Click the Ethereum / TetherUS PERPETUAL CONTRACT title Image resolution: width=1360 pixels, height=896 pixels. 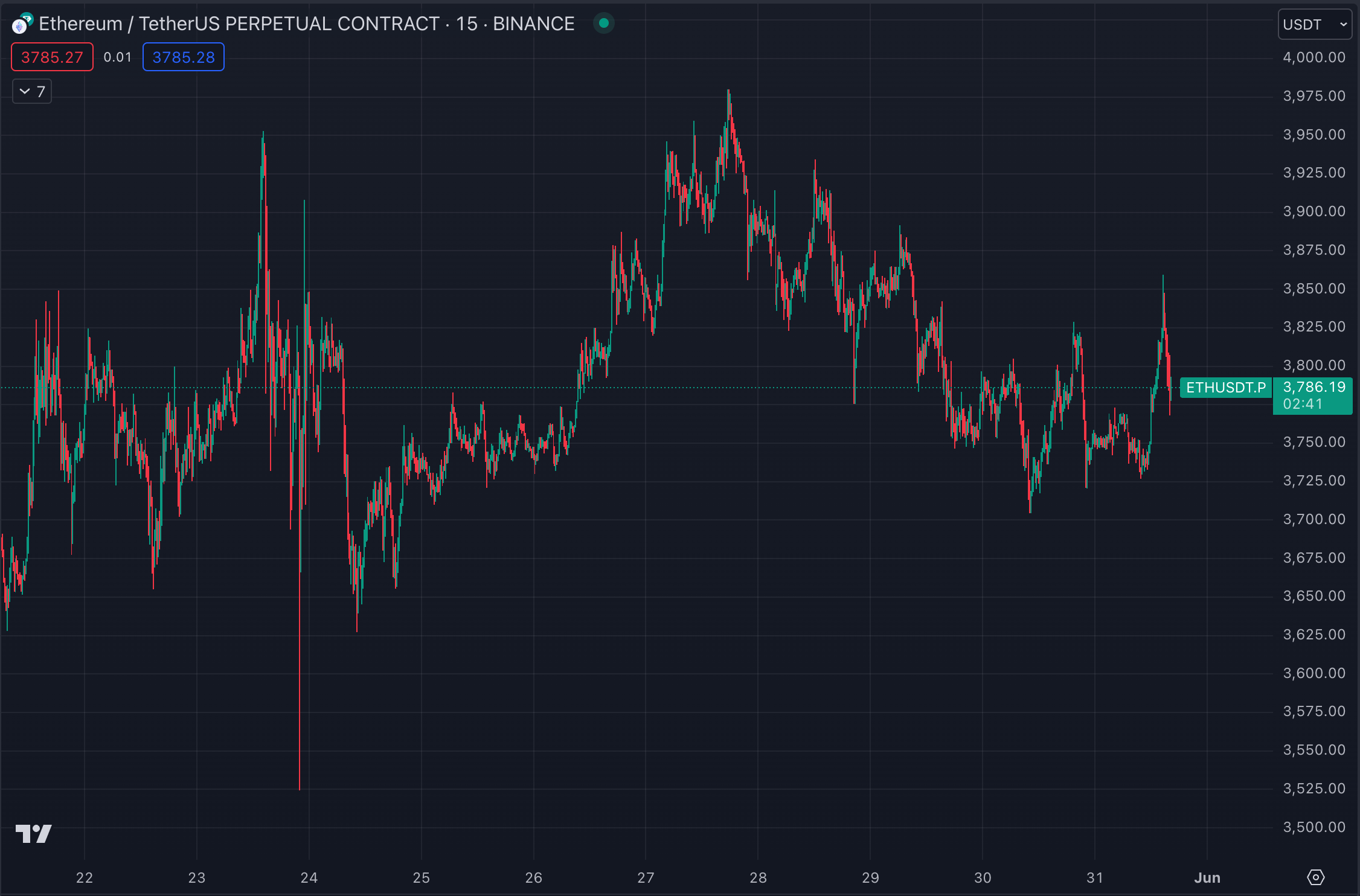(x=239, y=24)
